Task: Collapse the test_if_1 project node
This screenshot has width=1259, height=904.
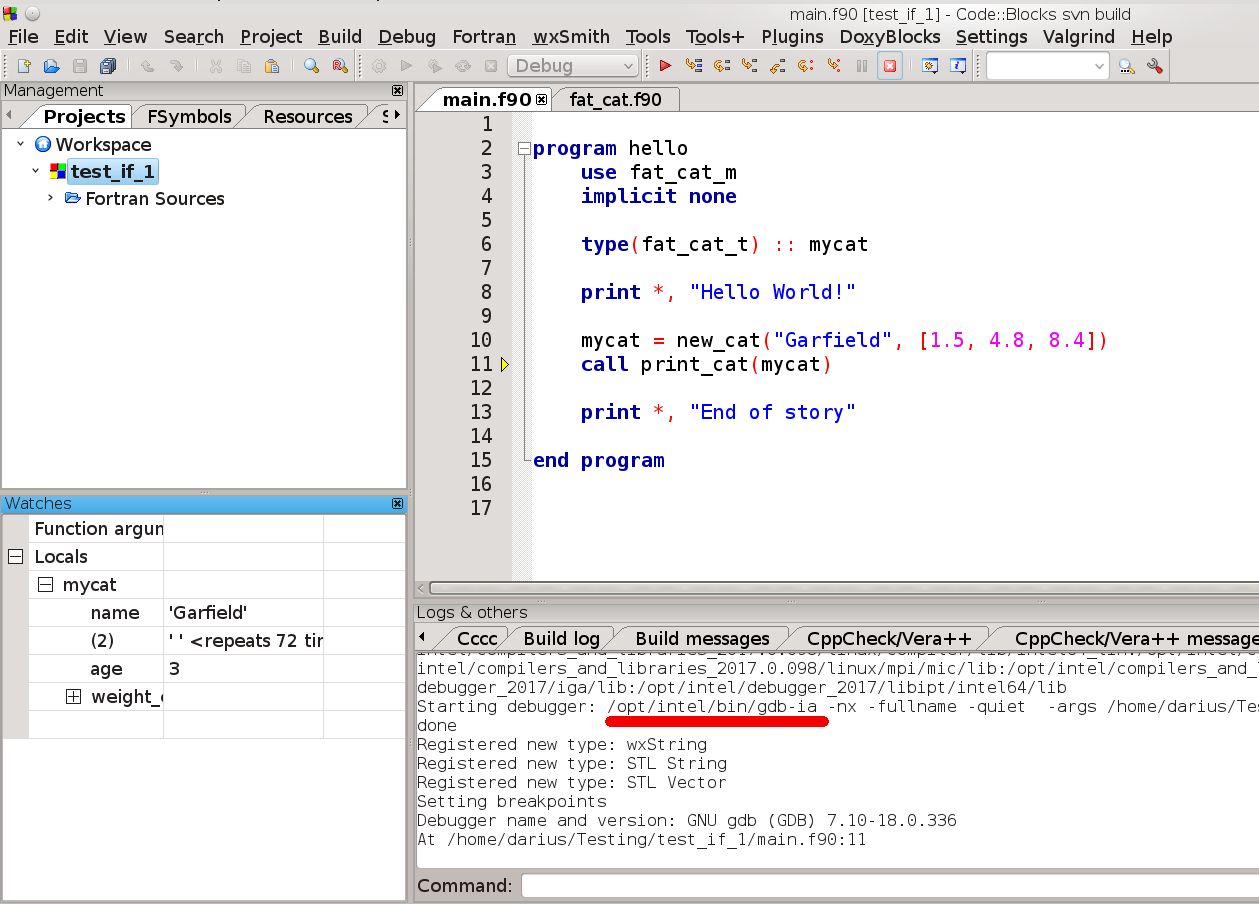Action: click(35, 171)
